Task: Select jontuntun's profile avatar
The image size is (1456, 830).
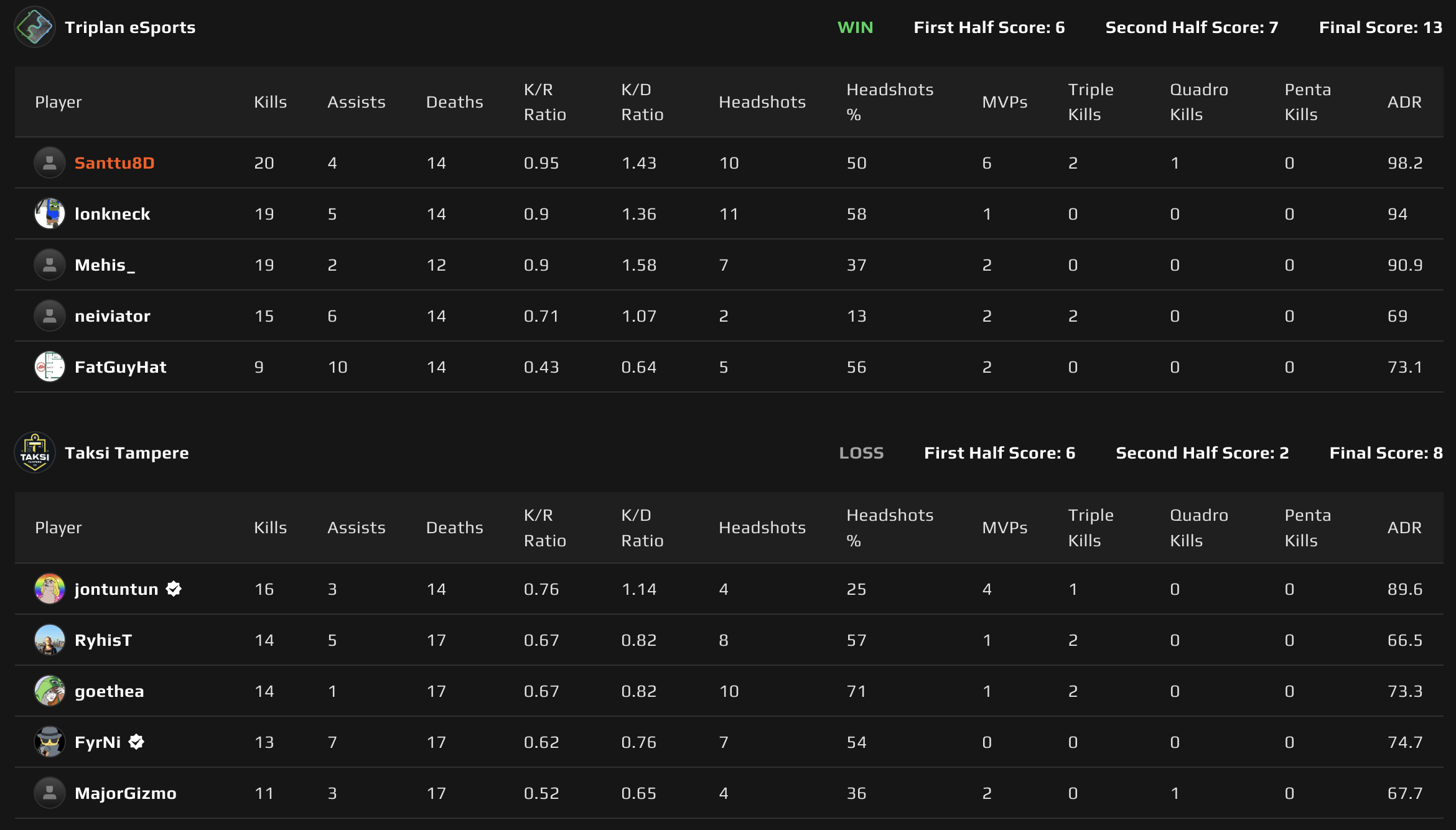Action: [50, 589]
